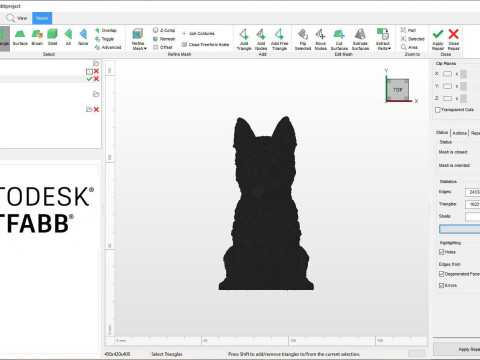The height and width of the screenshot is (360, 480).
Task: Click TOP face of view cube
Action: tap(398, 90)
